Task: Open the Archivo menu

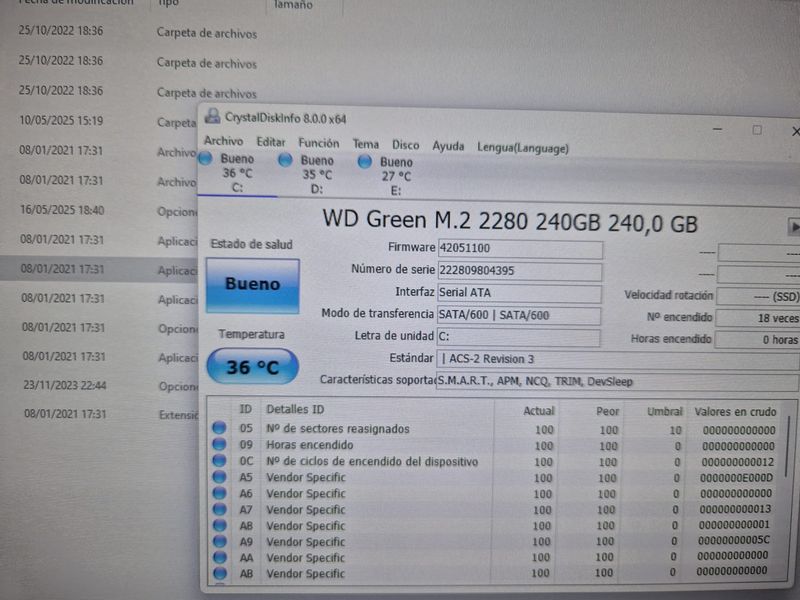Action: [x=223, y=141]
